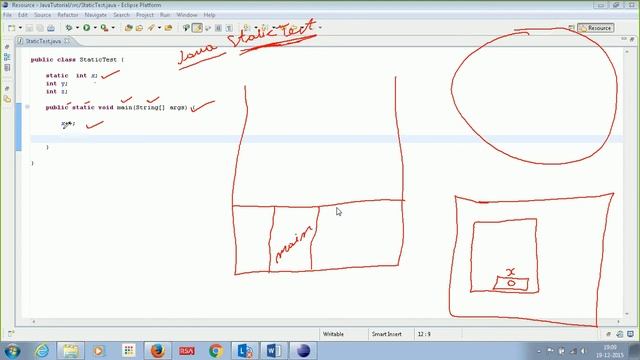The width and height of the screenshot is (640, 360).
Task: Open the Help menu
Action: click(x=209, y=15)
